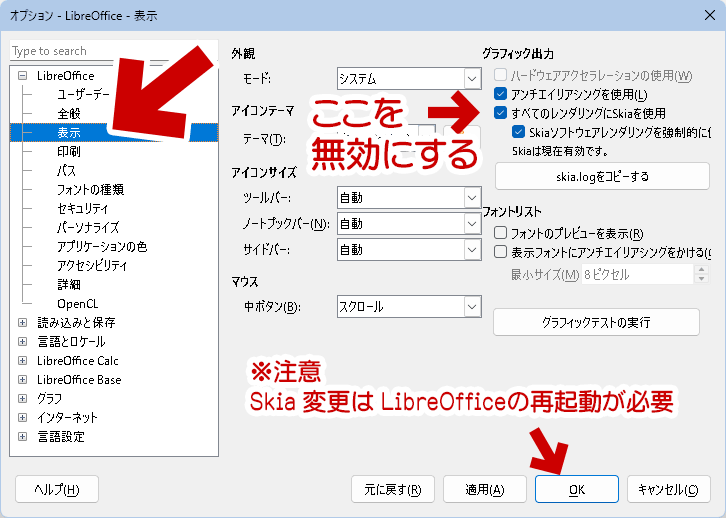Confirm settings with the OK button
Viewport: 726px width, 518px height.
tap(577, 489)
